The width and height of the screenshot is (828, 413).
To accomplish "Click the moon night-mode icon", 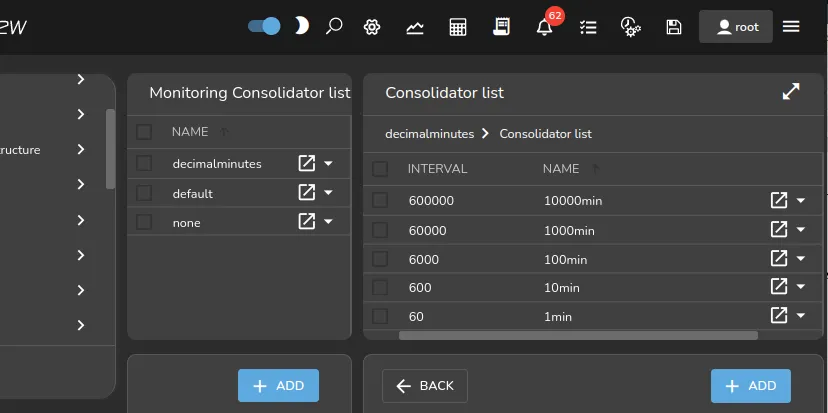I will pos(301,26).
